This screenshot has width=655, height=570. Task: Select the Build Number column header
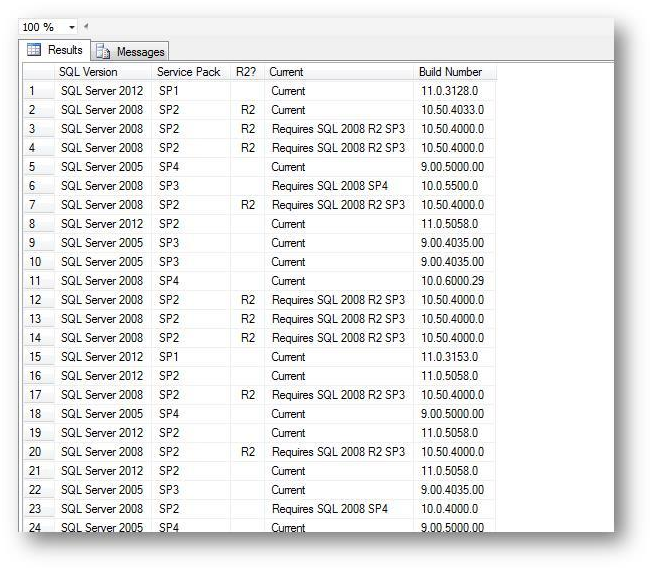(x=454, y=72)
